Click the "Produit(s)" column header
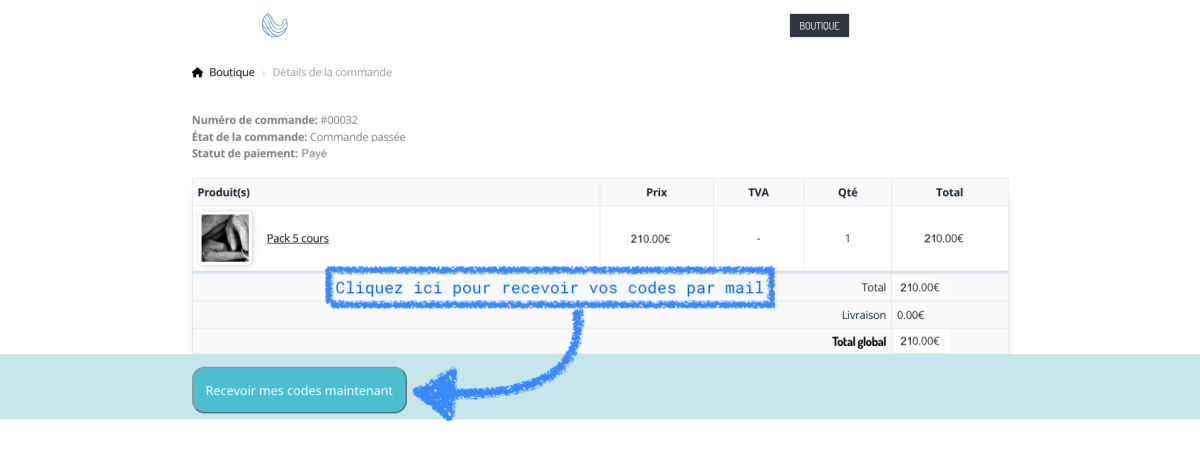Screen dimensions: 1200x458 (x=224, y=192)
